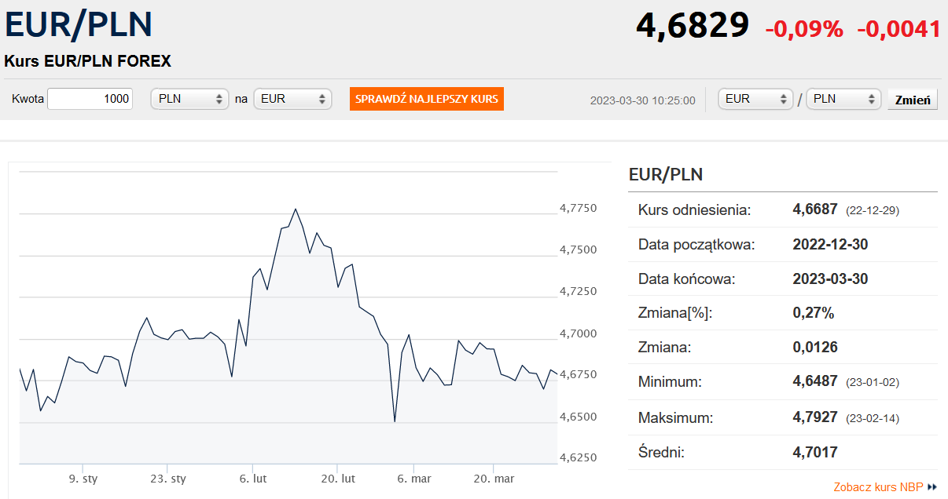Screen dimensions: 948x499
Task: Click the '6. mar' x-axis date label
Action: [x=414, y=479]
